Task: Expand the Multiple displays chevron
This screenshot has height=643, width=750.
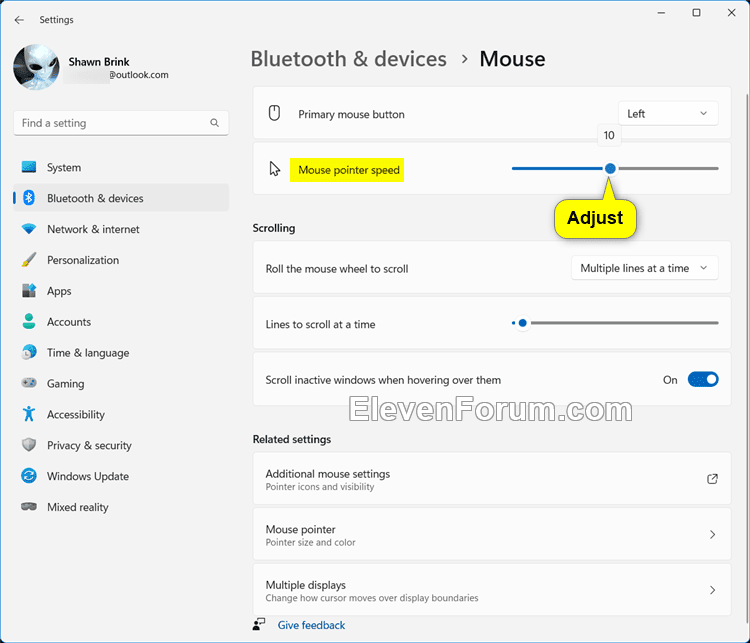Action: (712, 590)
